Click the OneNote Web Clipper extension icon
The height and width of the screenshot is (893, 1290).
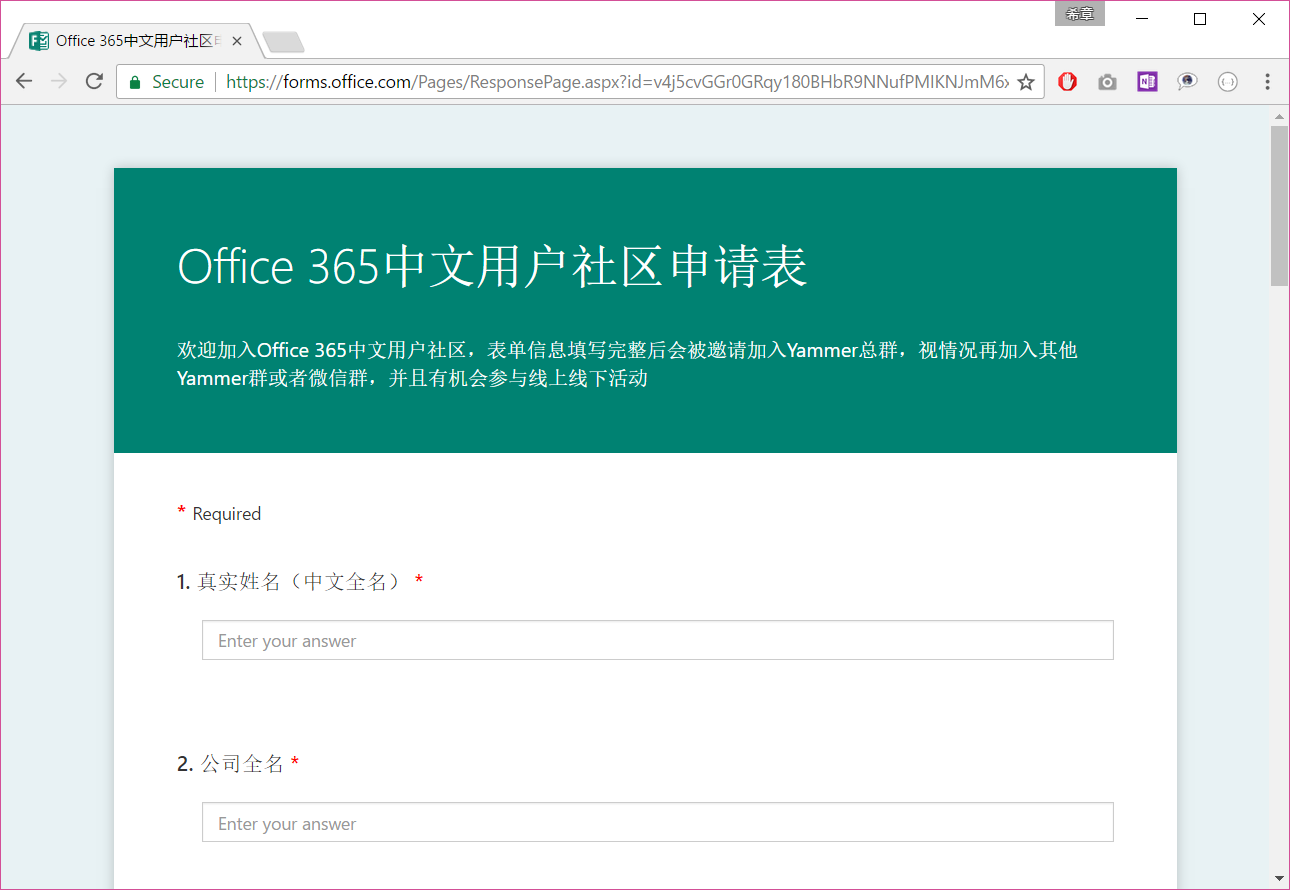click(x=1147, y=82)
